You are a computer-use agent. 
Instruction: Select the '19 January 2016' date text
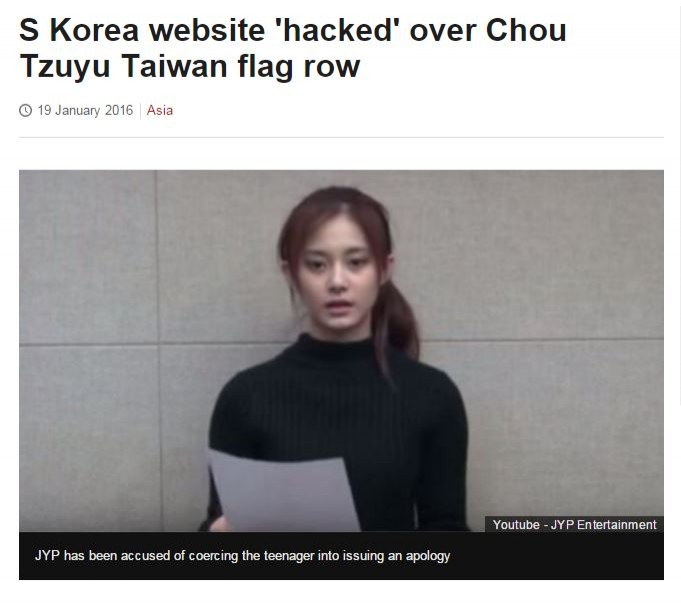(85, 110)
